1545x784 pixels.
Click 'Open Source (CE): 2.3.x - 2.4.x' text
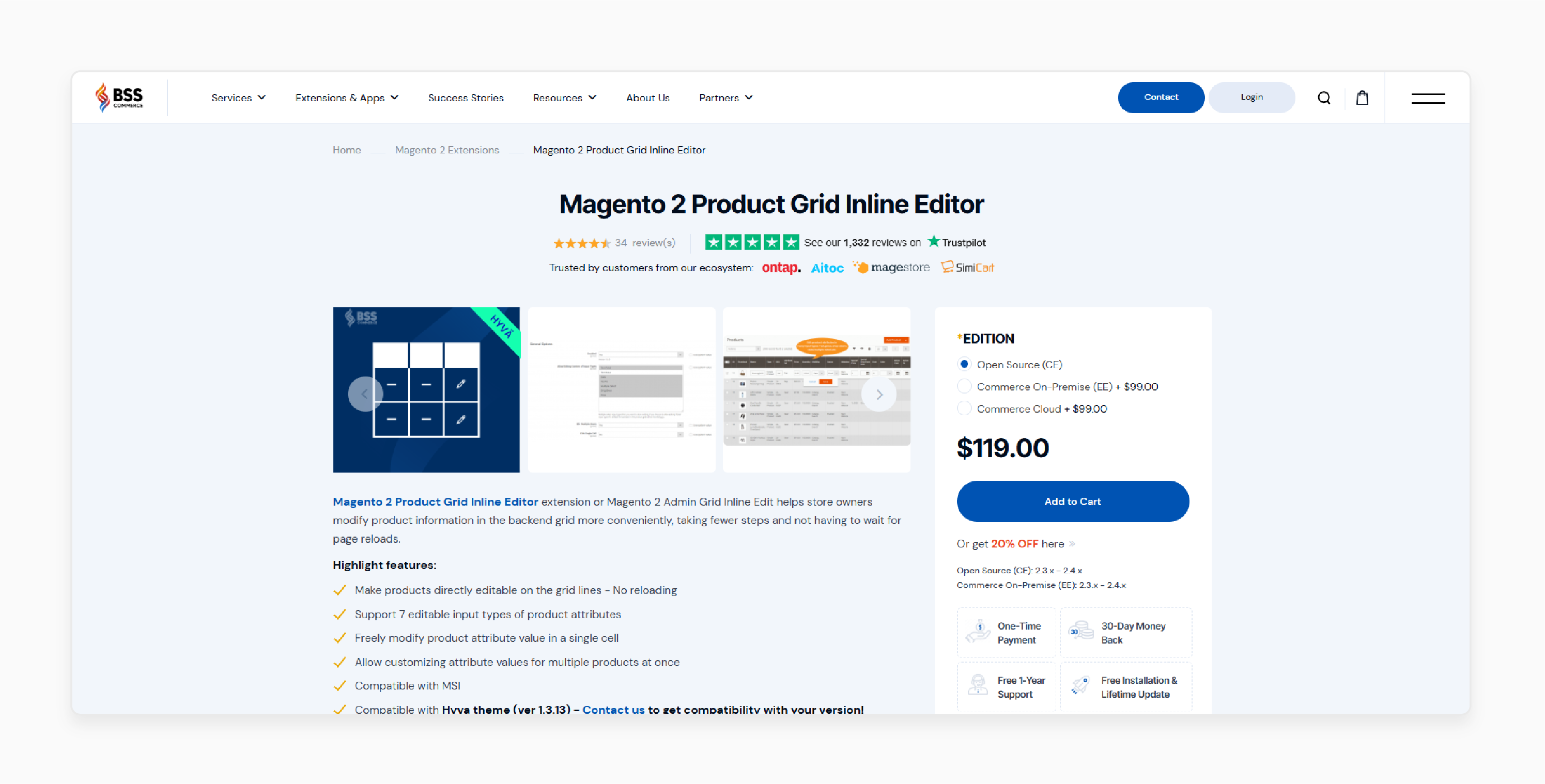tap(1019, 570)
